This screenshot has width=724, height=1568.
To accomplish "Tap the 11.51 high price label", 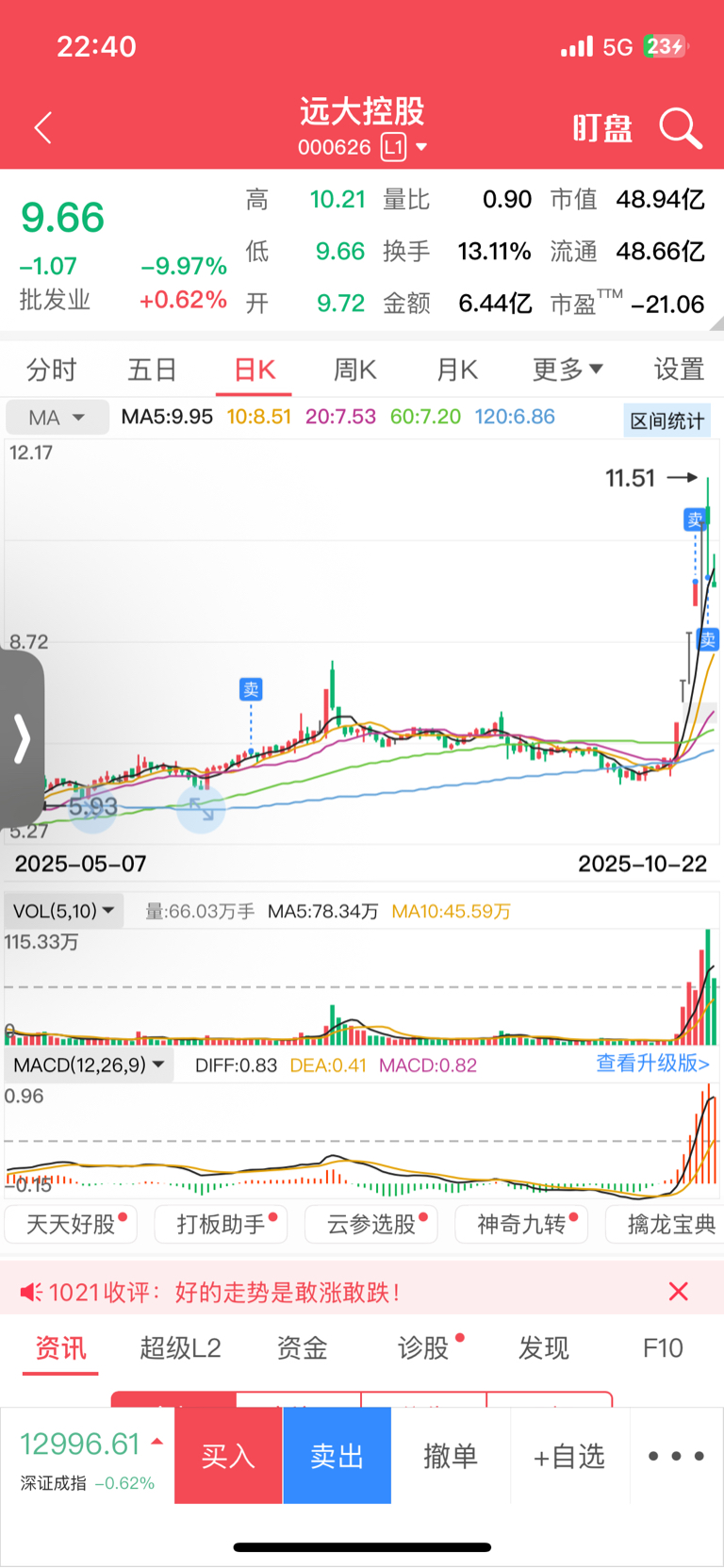I will [x=630, y=478].
